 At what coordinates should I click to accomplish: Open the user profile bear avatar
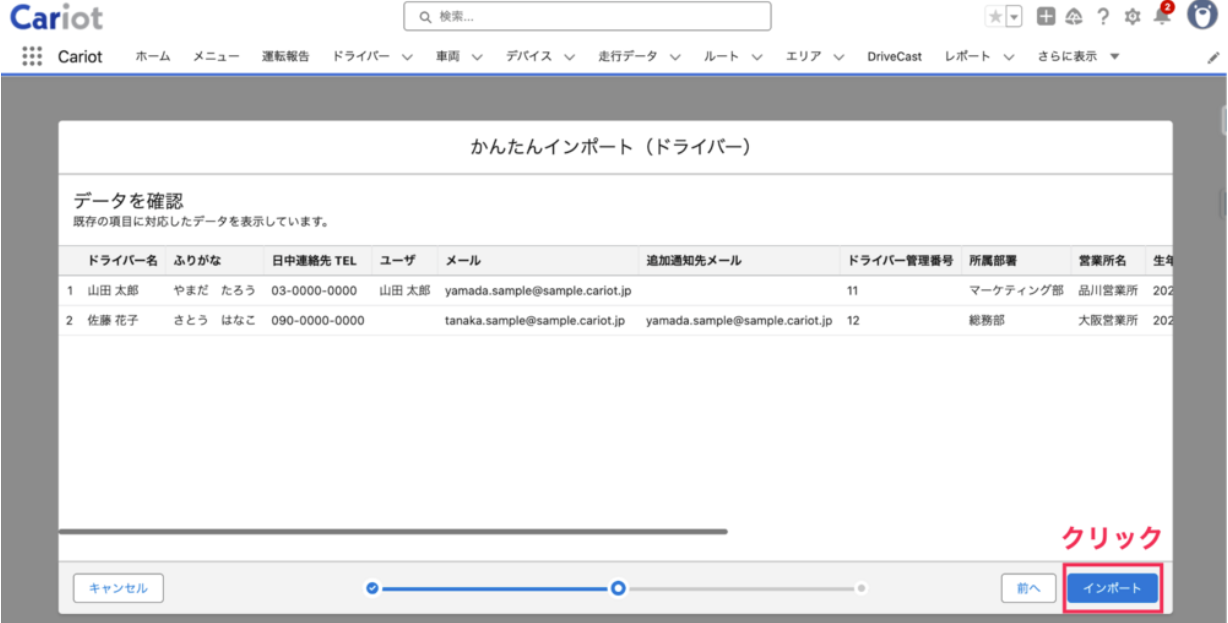(1202, 16)
